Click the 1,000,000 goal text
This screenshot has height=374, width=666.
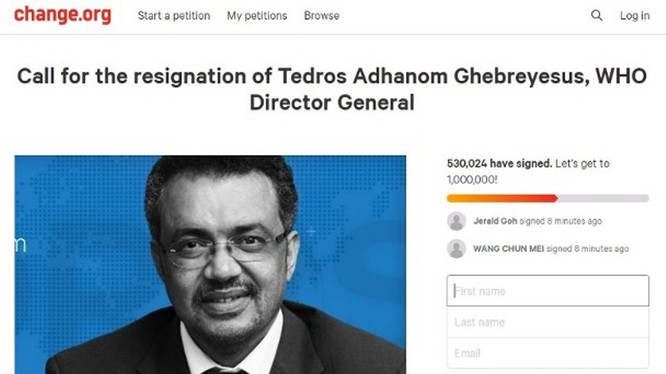click(x=472, y=180)
